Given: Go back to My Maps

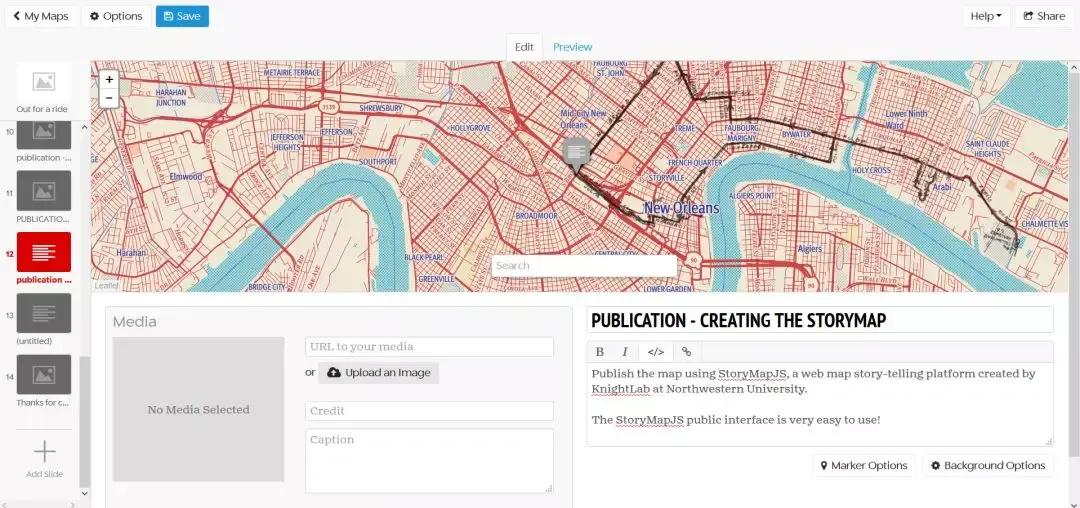Looking at the screenshot, I should point(41,16).
